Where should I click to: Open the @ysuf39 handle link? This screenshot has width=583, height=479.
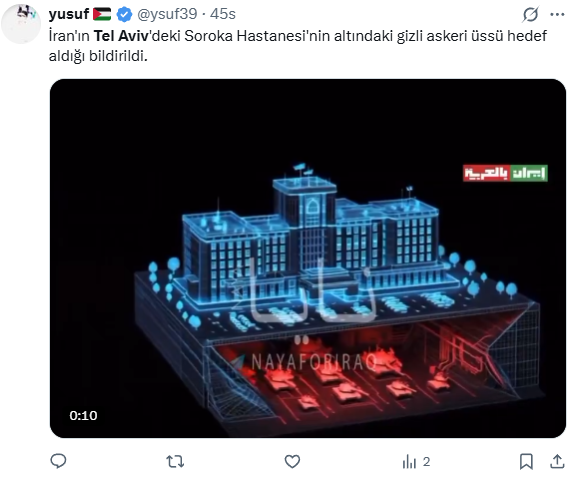[x=167, y=14]
